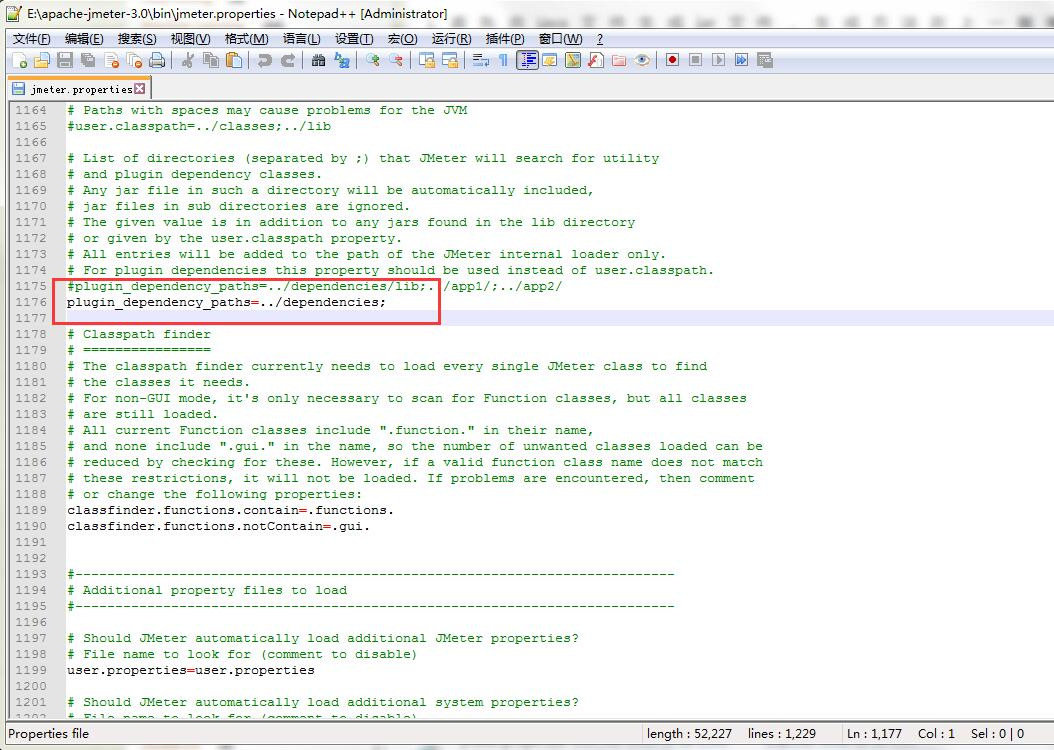Click the '# Classpath finder' comment line
1054x750 pixels.
click(139, 335)
